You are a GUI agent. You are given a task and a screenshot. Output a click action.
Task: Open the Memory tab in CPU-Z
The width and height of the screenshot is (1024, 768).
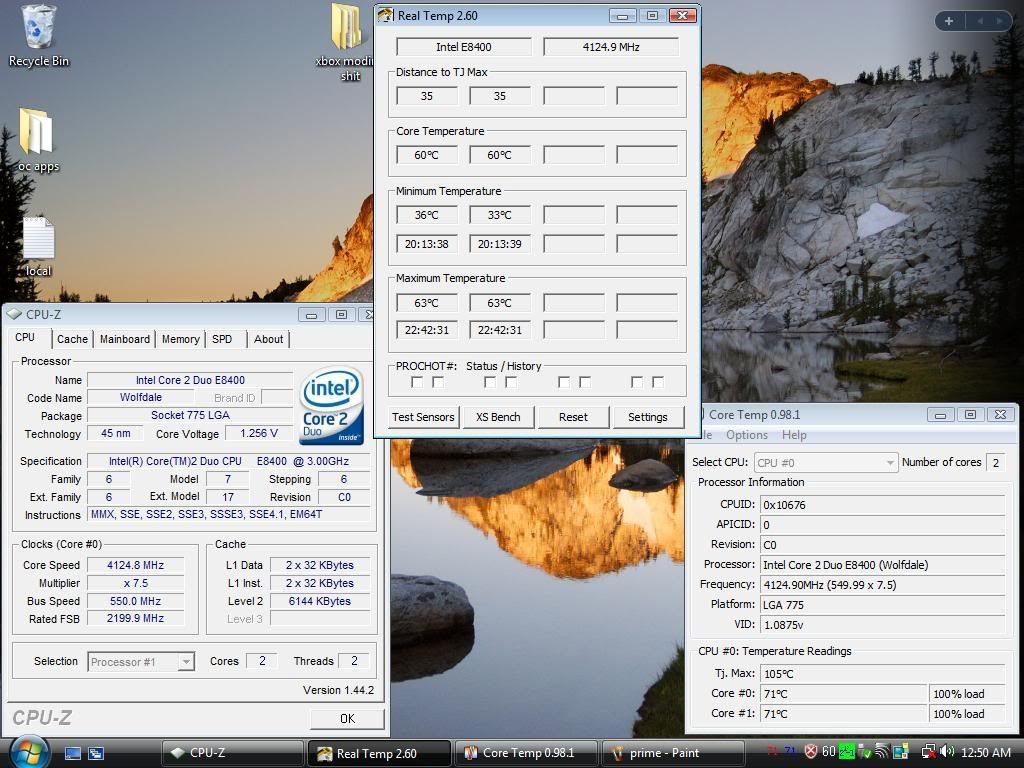[x=181, y=339]
